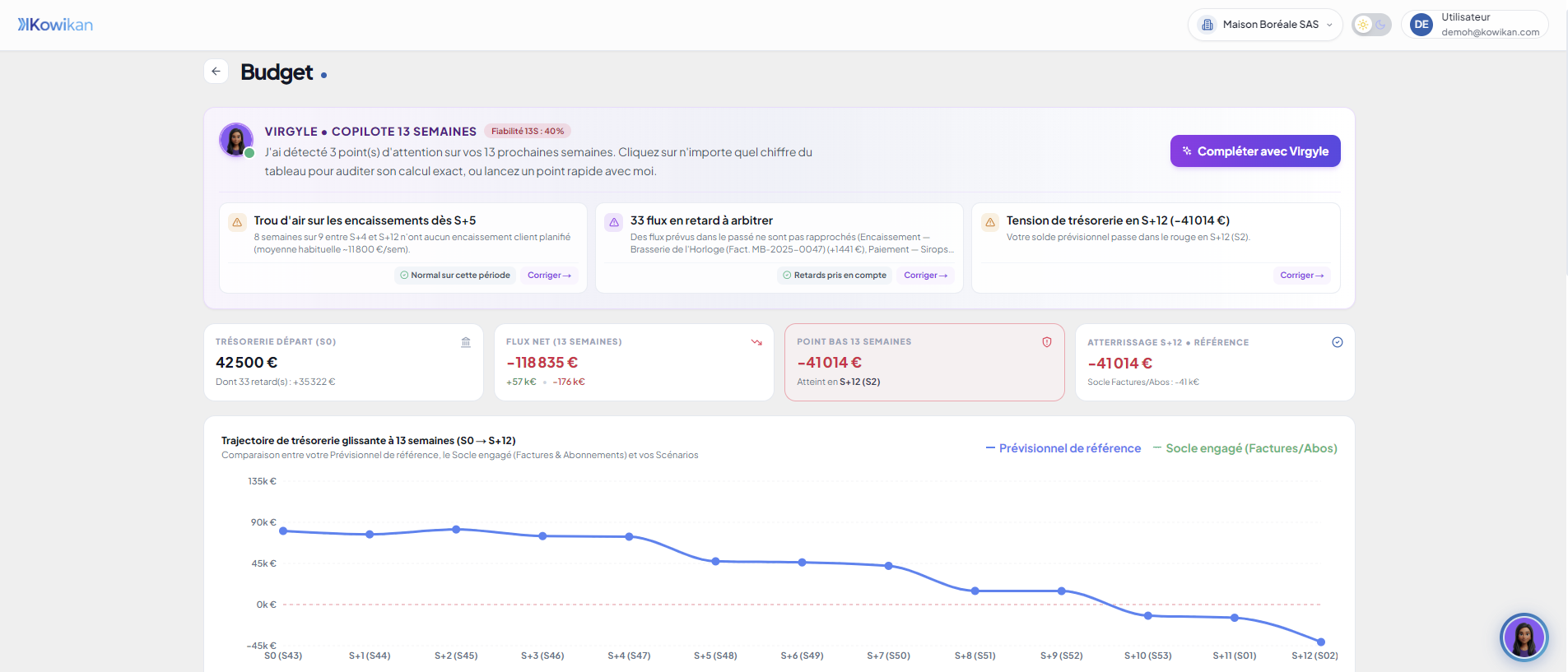The image size is (1568, 672).
Task: Toggle Retards pris en compte option
Action: point(835,276)
